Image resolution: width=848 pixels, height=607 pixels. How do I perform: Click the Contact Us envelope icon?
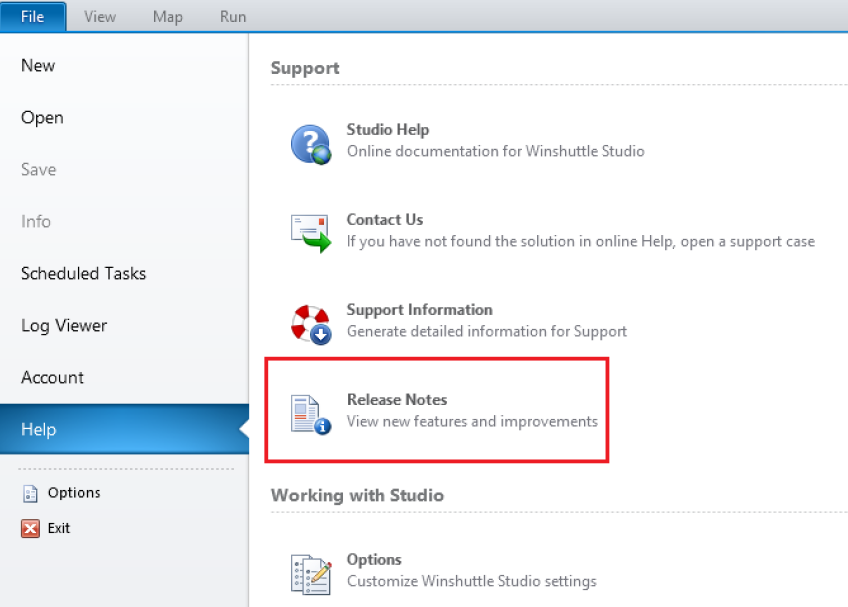tap(310, 233)
